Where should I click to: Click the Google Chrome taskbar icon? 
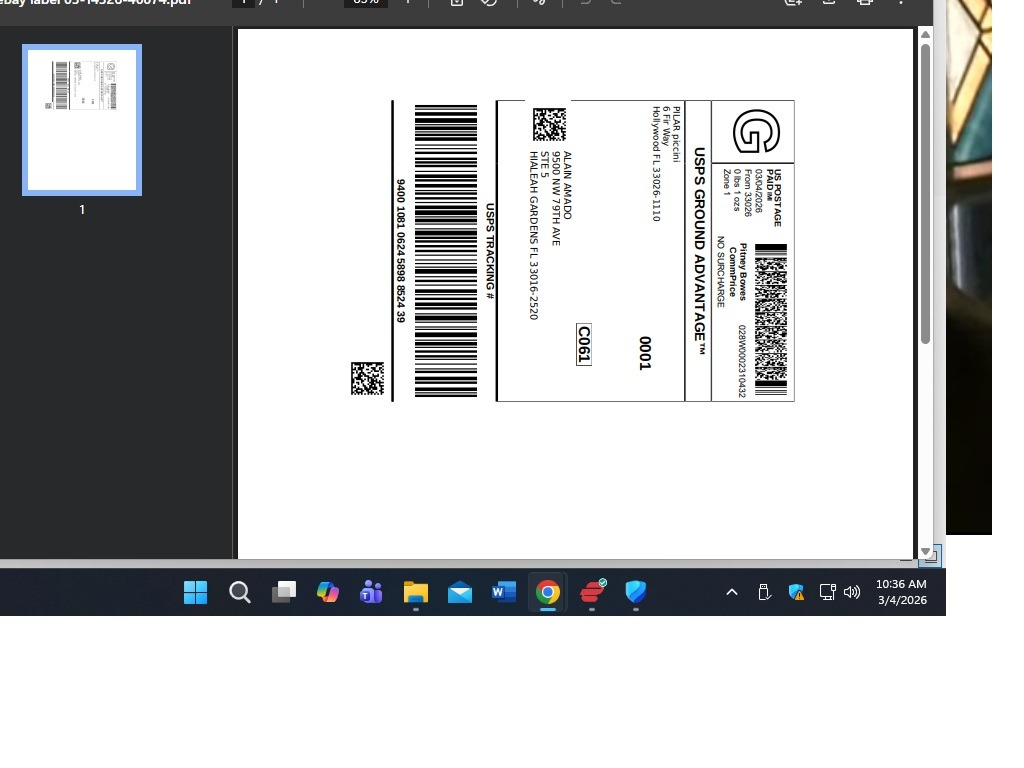point(547,593)
